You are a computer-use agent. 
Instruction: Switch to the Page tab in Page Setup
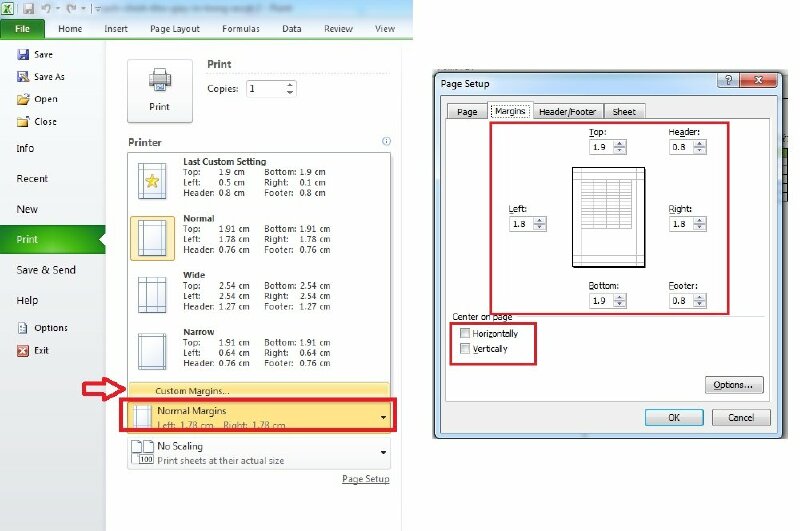pos(467,112)
